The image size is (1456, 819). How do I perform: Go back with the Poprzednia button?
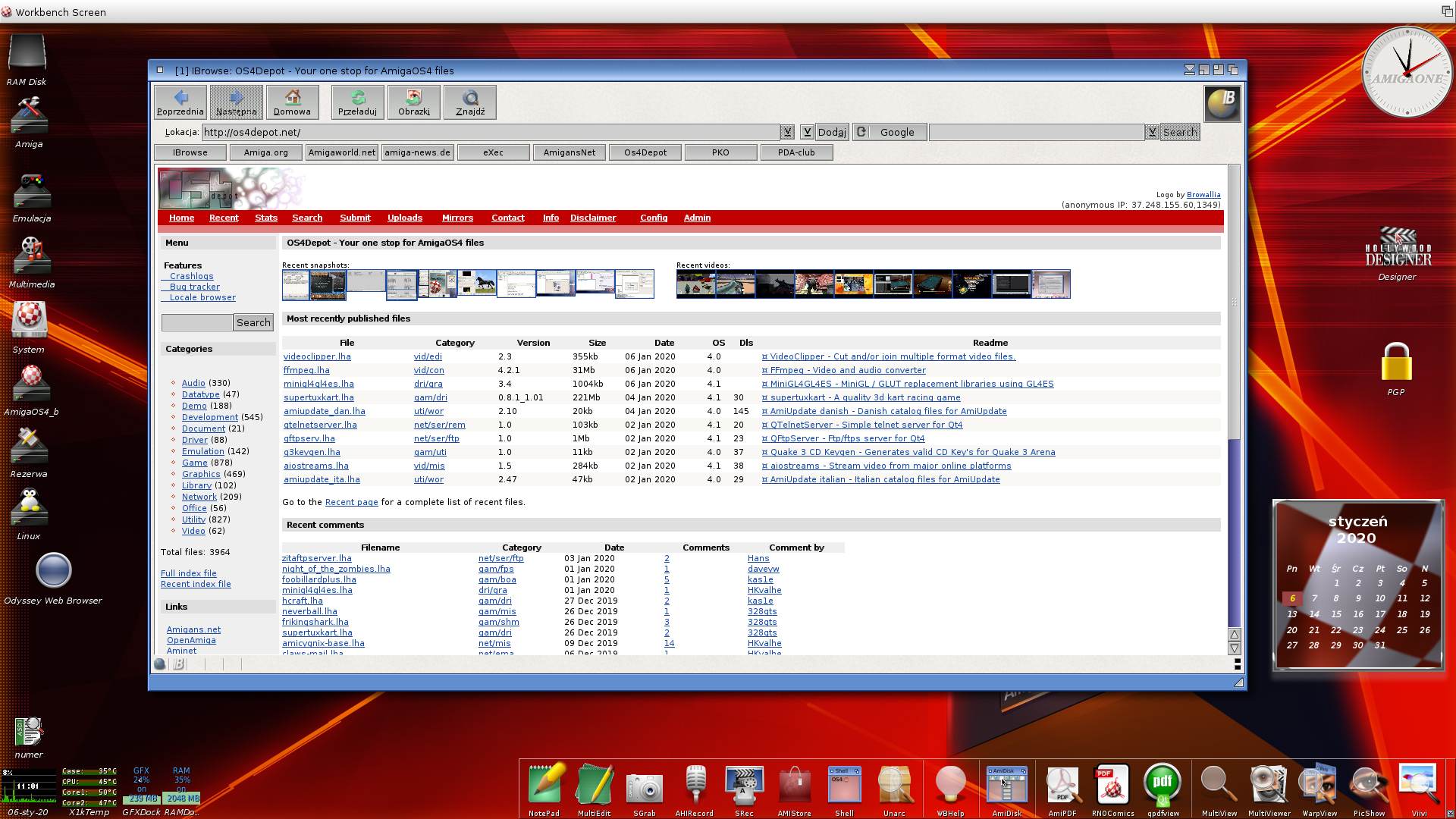[180, 102]
